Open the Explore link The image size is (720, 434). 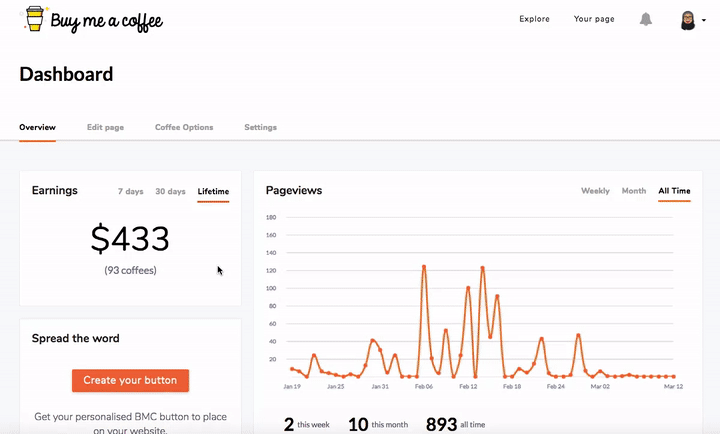point(534,19)
